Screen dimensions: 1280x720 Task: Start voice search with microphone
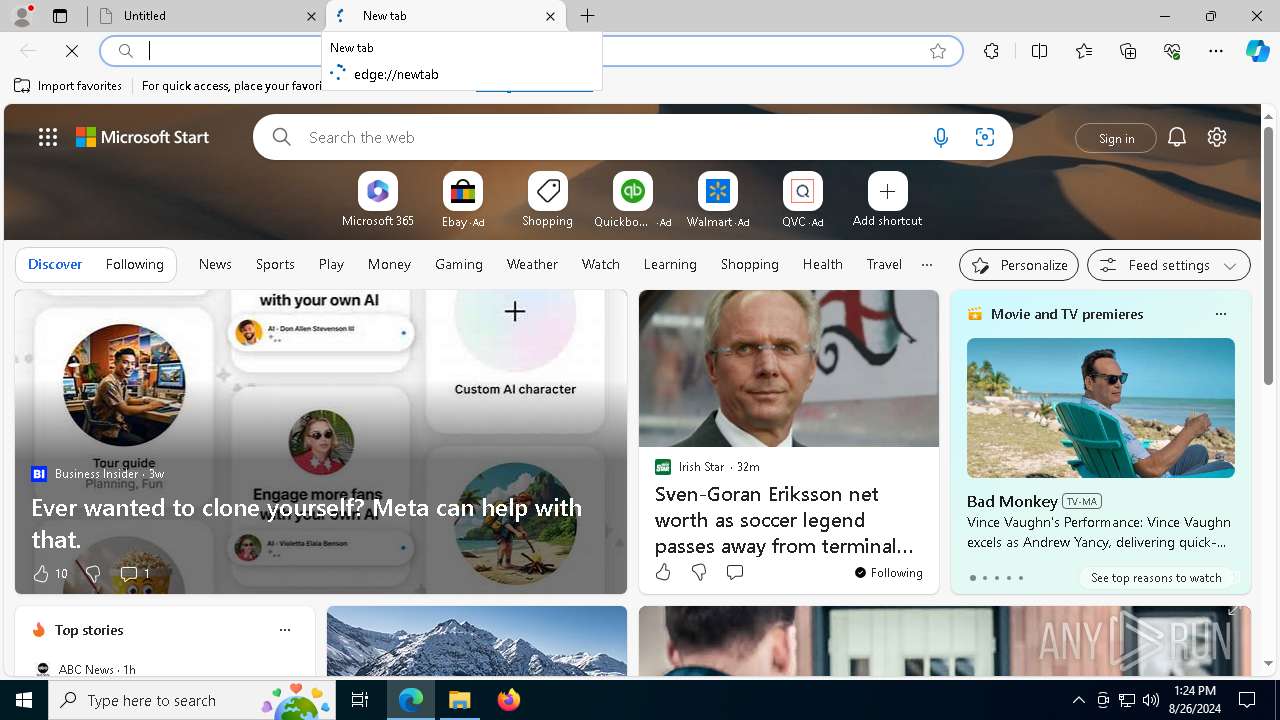click(940, 137)
